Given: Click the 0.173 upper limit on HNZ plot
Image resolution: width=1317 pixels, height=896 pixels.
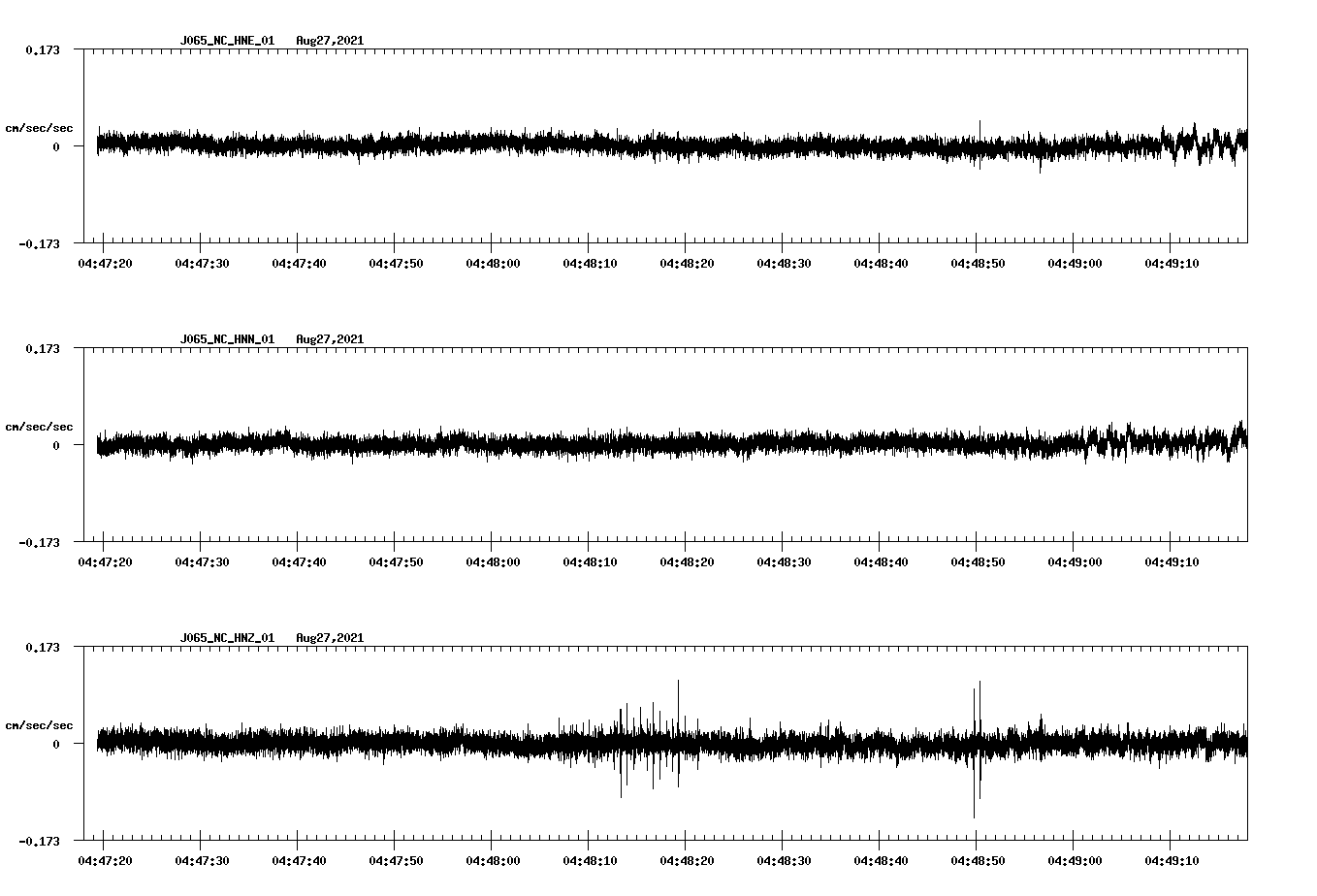Looking at the screenshot, I should 42,647.
